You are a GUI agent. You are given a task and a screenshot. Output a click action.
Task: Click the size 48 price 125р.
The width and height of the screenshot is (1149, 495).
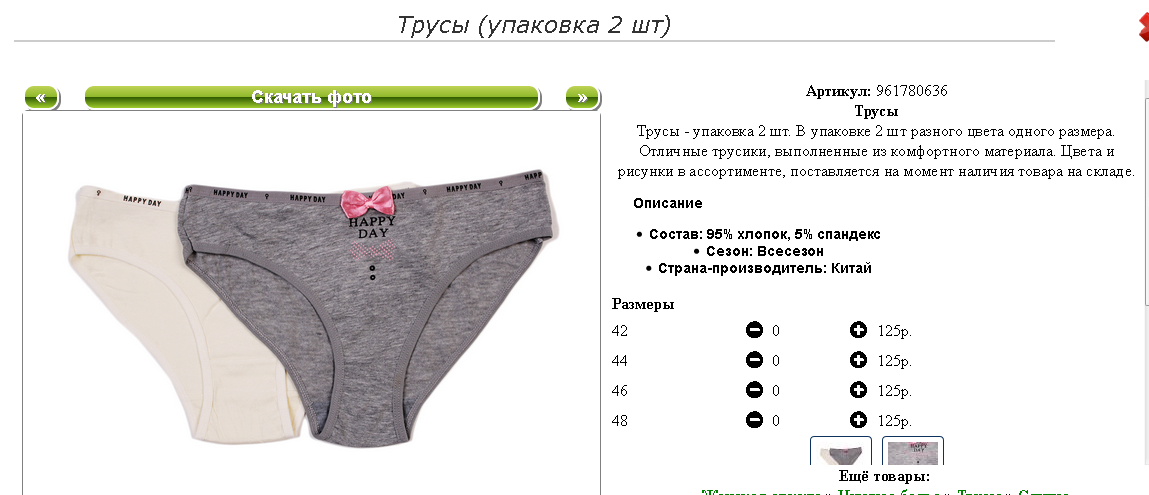tap(895, 421)
